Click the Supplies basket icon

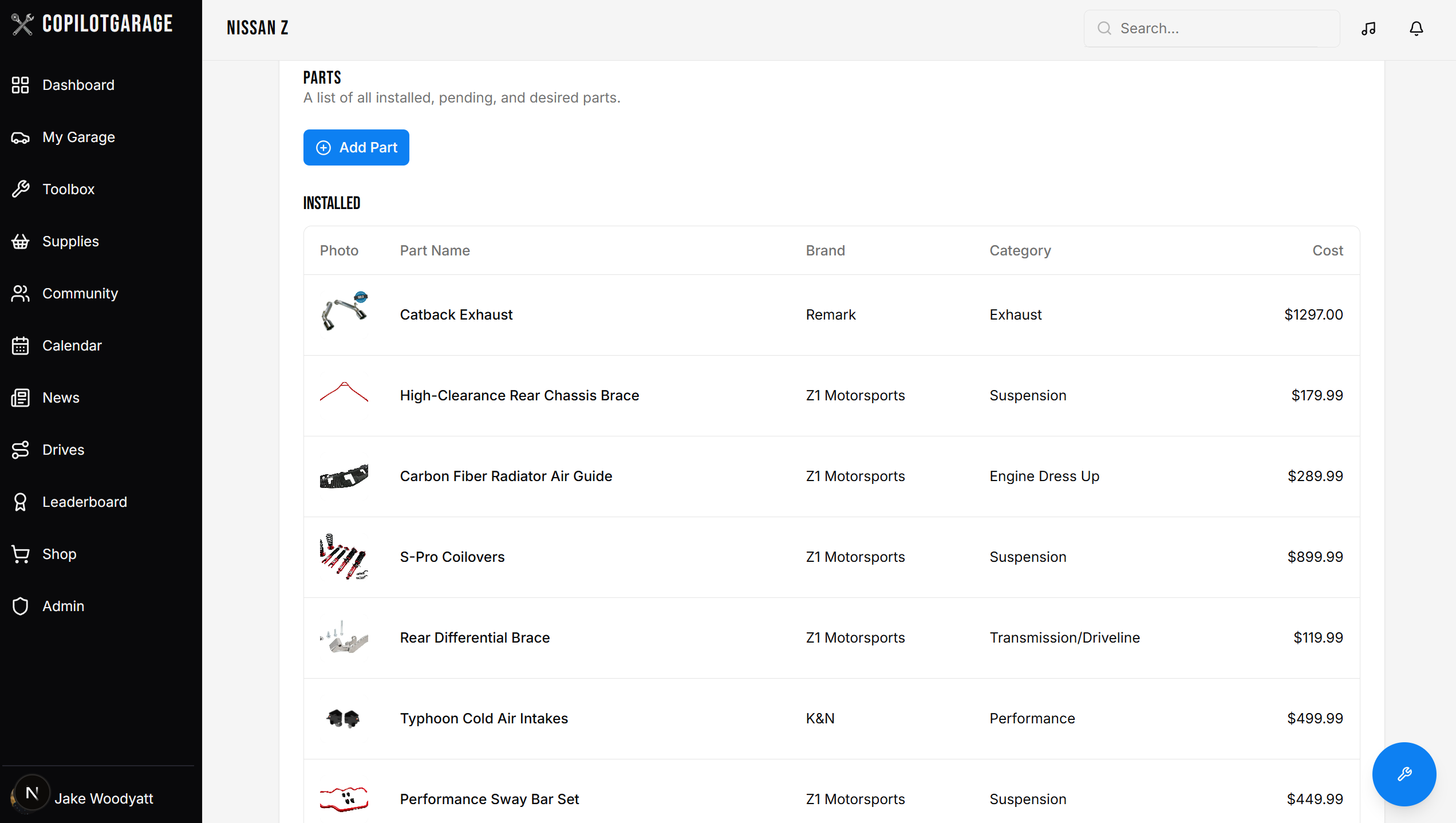pos(21,242)
